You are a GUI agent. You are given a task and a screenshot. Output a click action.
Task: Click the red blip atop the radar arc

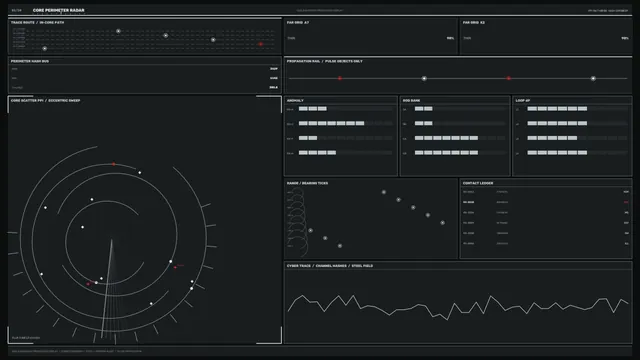point(113,164)
